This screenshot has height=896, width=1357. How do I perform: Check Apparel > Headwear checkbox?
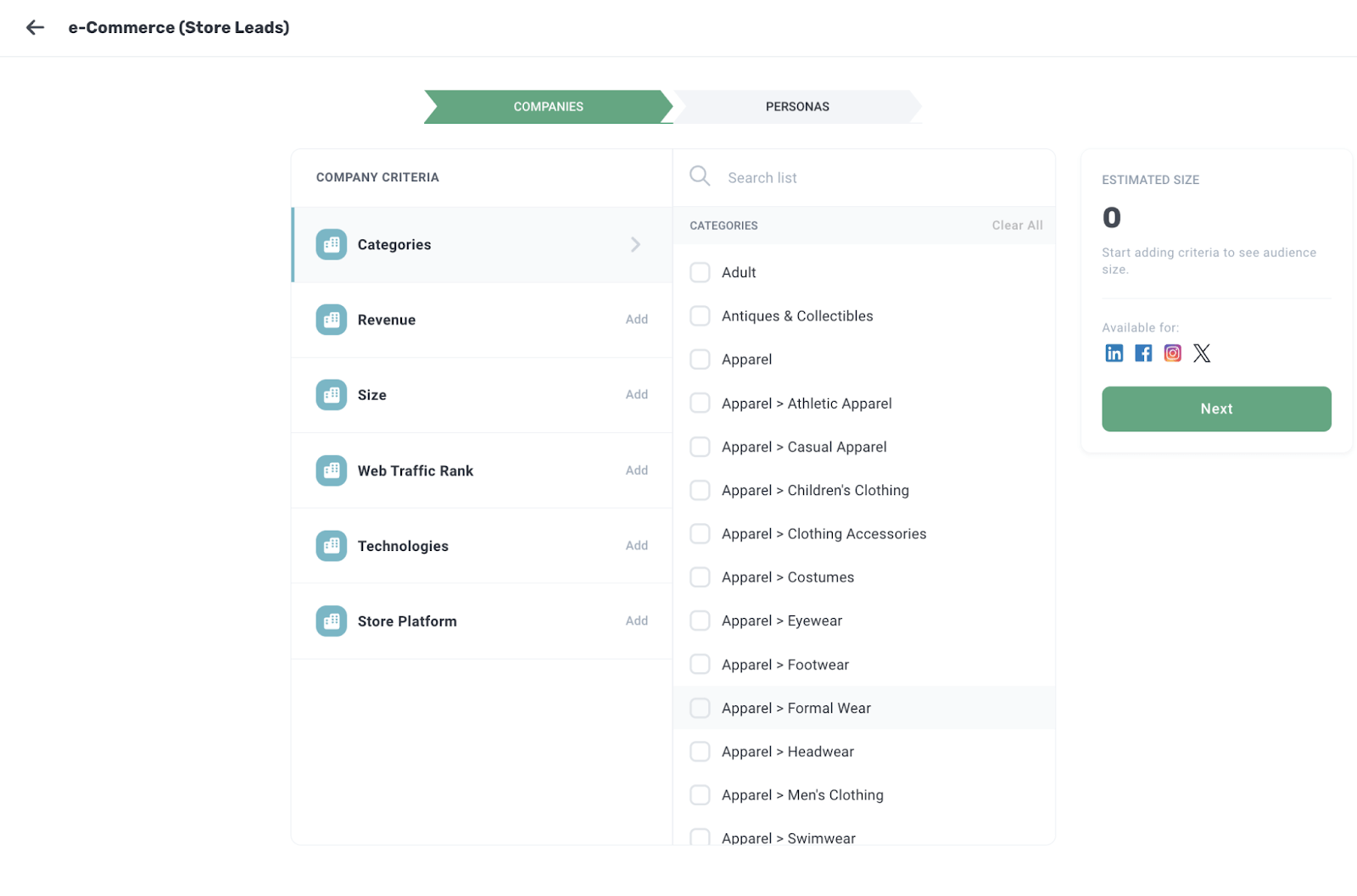(x=700, y=751)
